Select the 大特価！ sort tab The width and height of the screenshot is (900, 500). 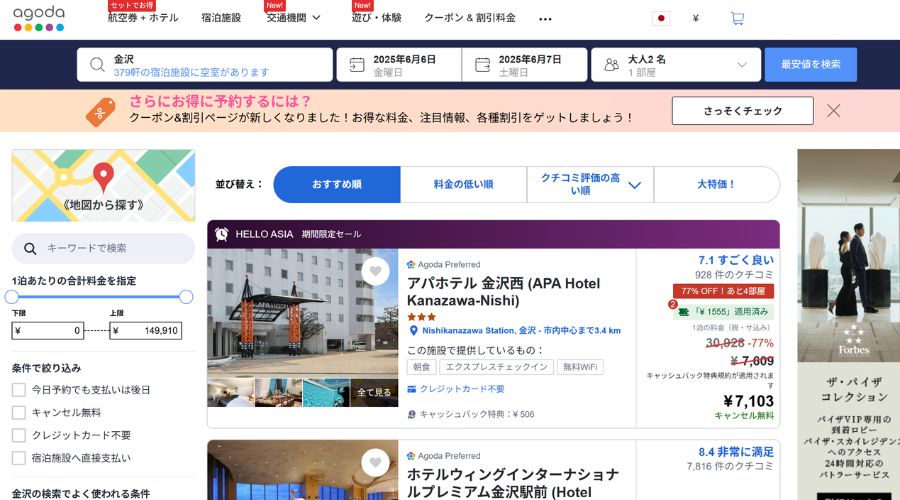716,184
